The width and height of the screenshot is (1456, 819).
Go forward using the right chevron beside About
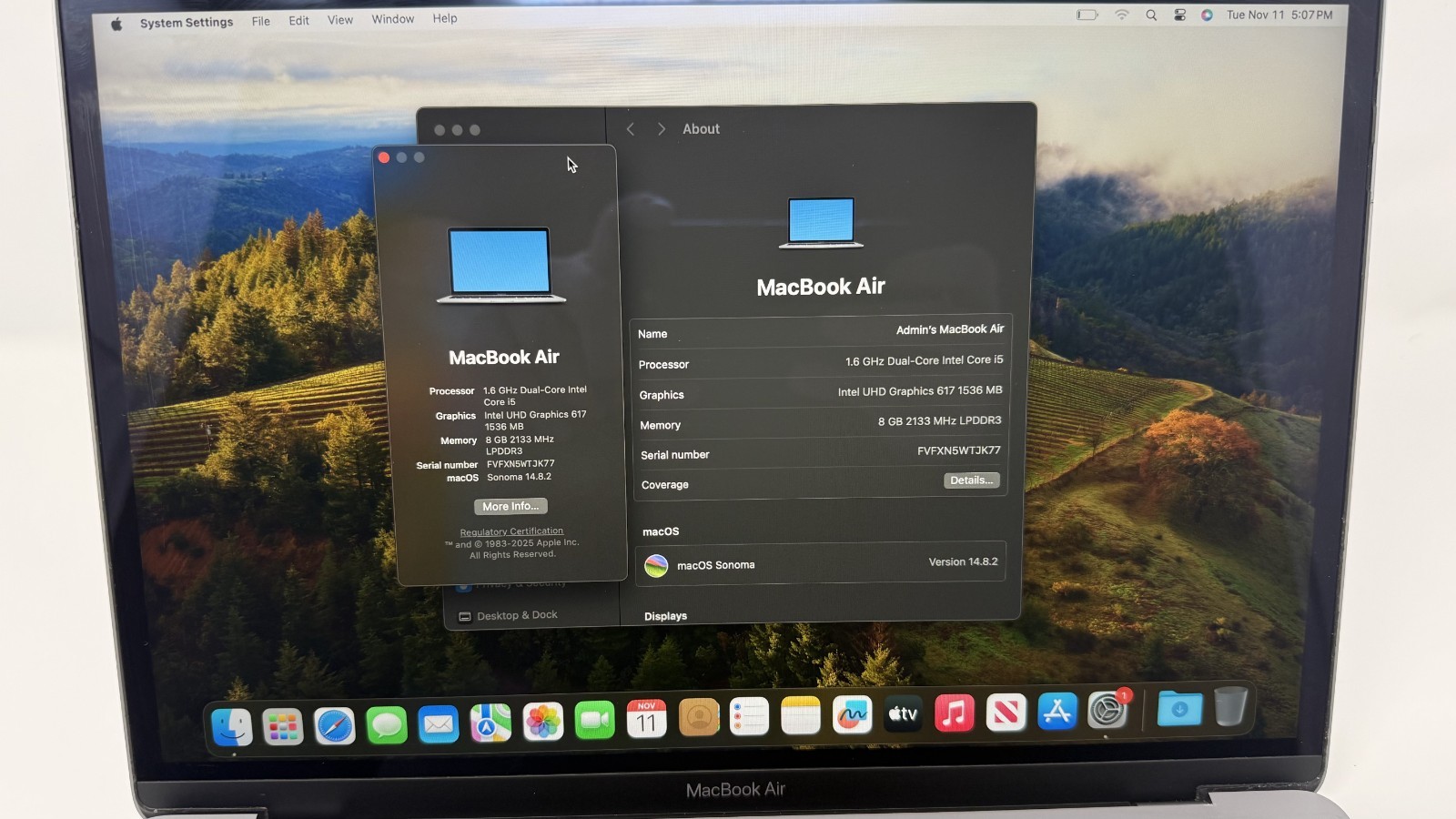662,129
